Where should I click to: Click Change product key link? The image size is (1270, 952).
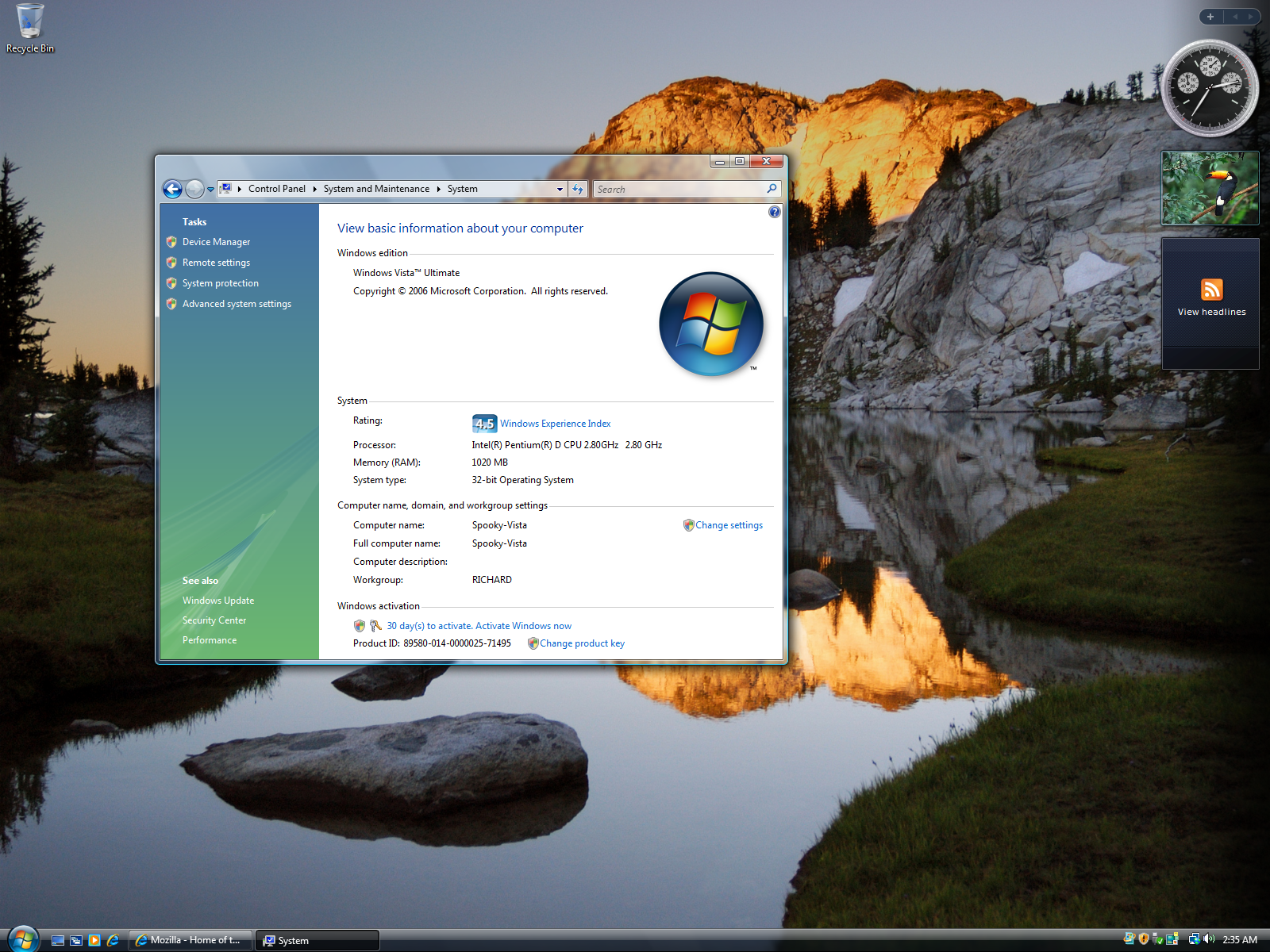pos(582,643)
